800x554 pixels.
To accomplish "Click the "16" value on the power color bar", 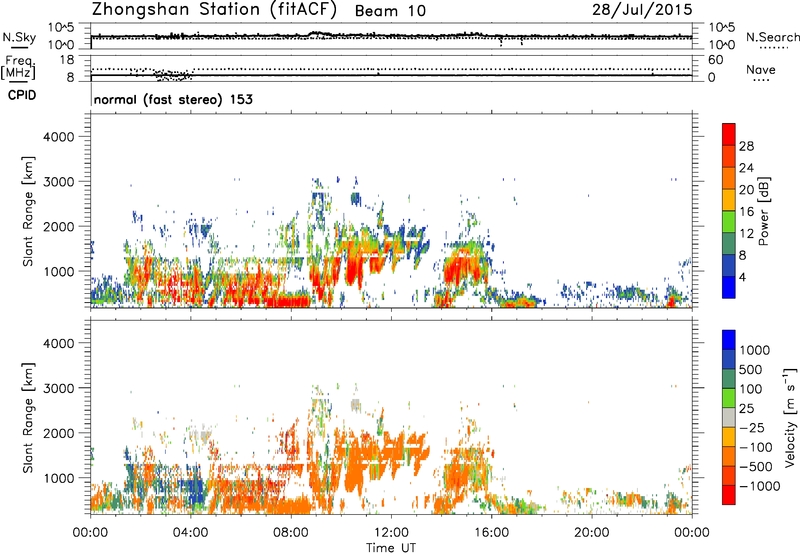I will click(746, 211).
